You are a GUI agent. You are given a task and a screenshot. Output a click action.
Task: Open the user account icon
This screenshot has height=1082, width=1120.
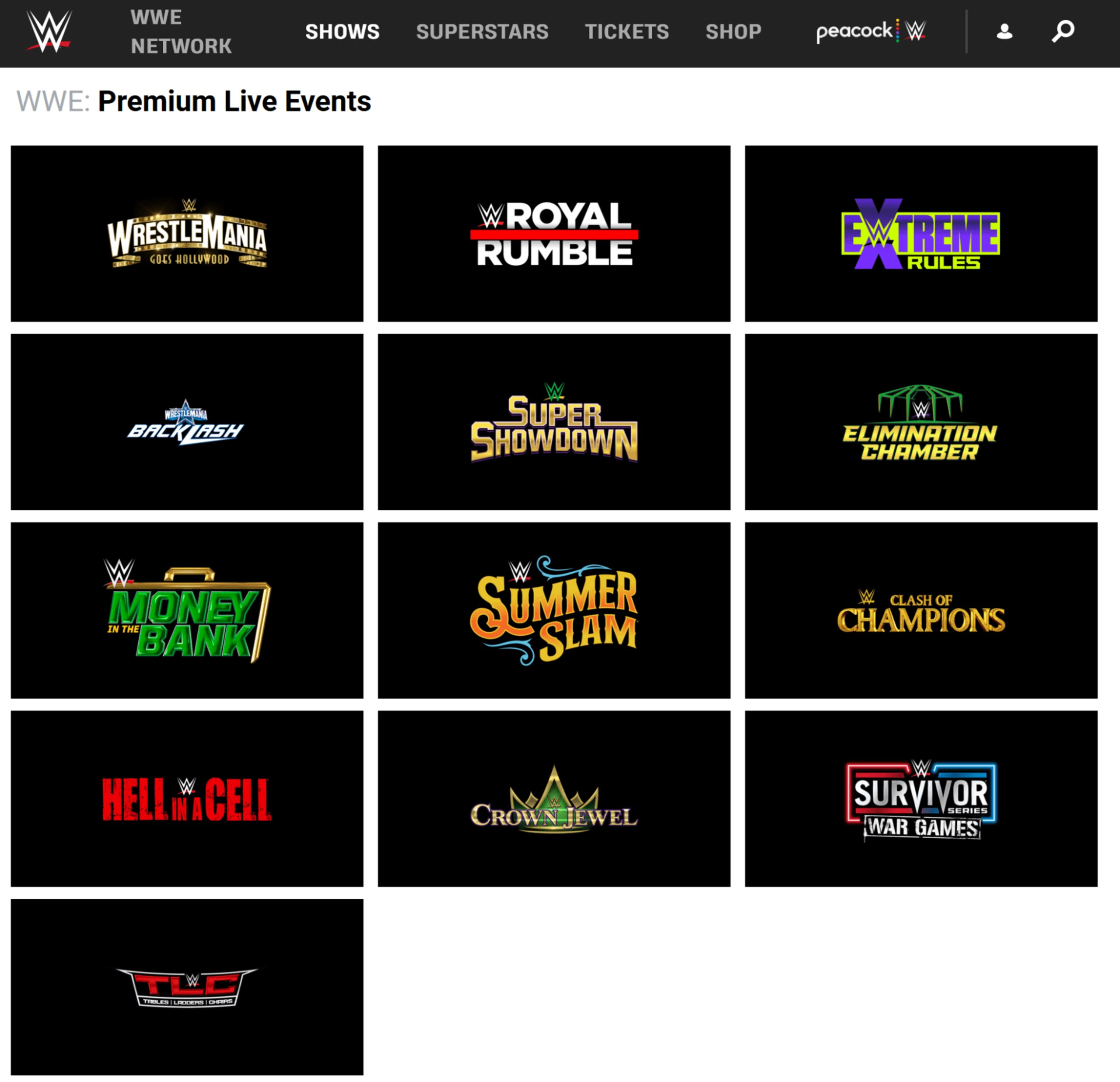1004,32
